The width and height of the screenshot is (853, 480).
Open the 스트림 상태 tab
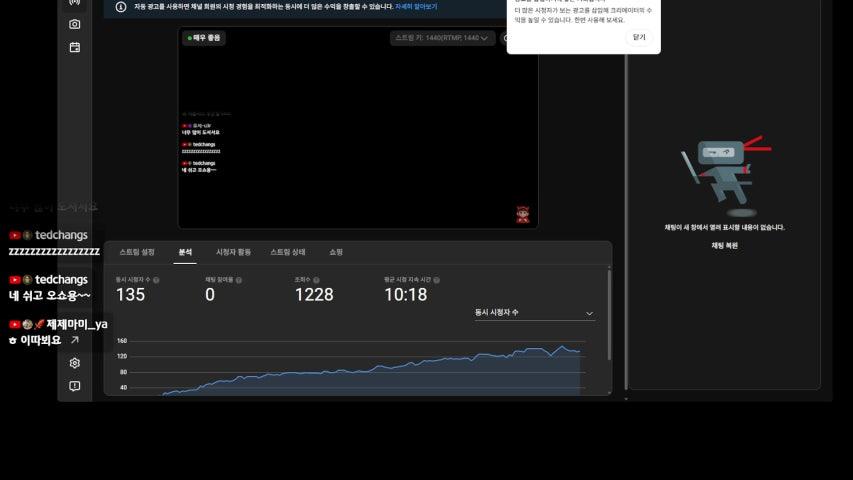point(288,252)
